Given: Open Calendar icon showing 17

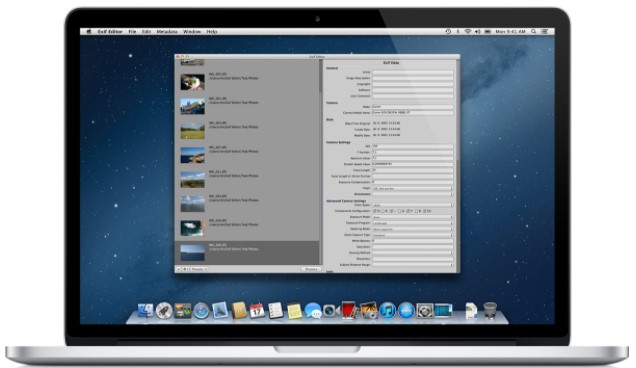Looking at the screenshot, I should (257, 311).
